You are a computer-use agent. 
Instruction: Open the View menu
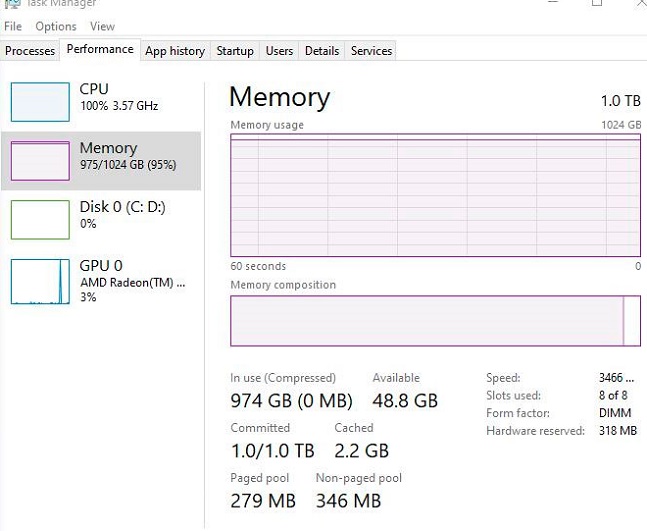(x=102, y=26)
